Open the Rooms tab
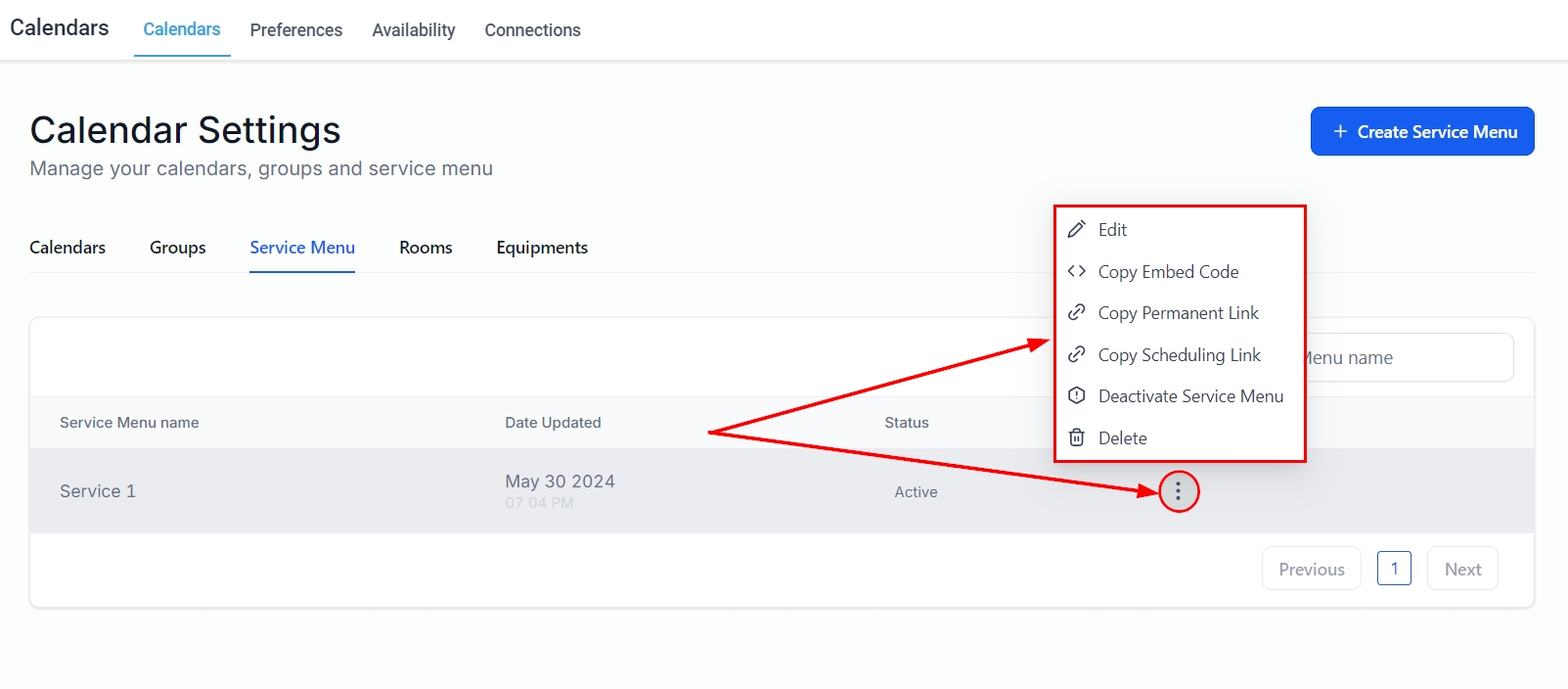Screen dimensions: 1568x689 click(426, 248)
